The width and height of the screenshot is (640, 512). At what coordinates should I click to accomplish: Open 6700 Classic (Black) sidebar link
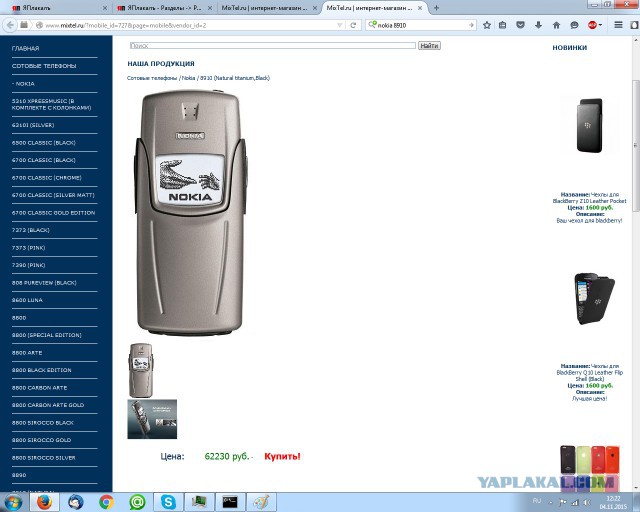(44, 160)
